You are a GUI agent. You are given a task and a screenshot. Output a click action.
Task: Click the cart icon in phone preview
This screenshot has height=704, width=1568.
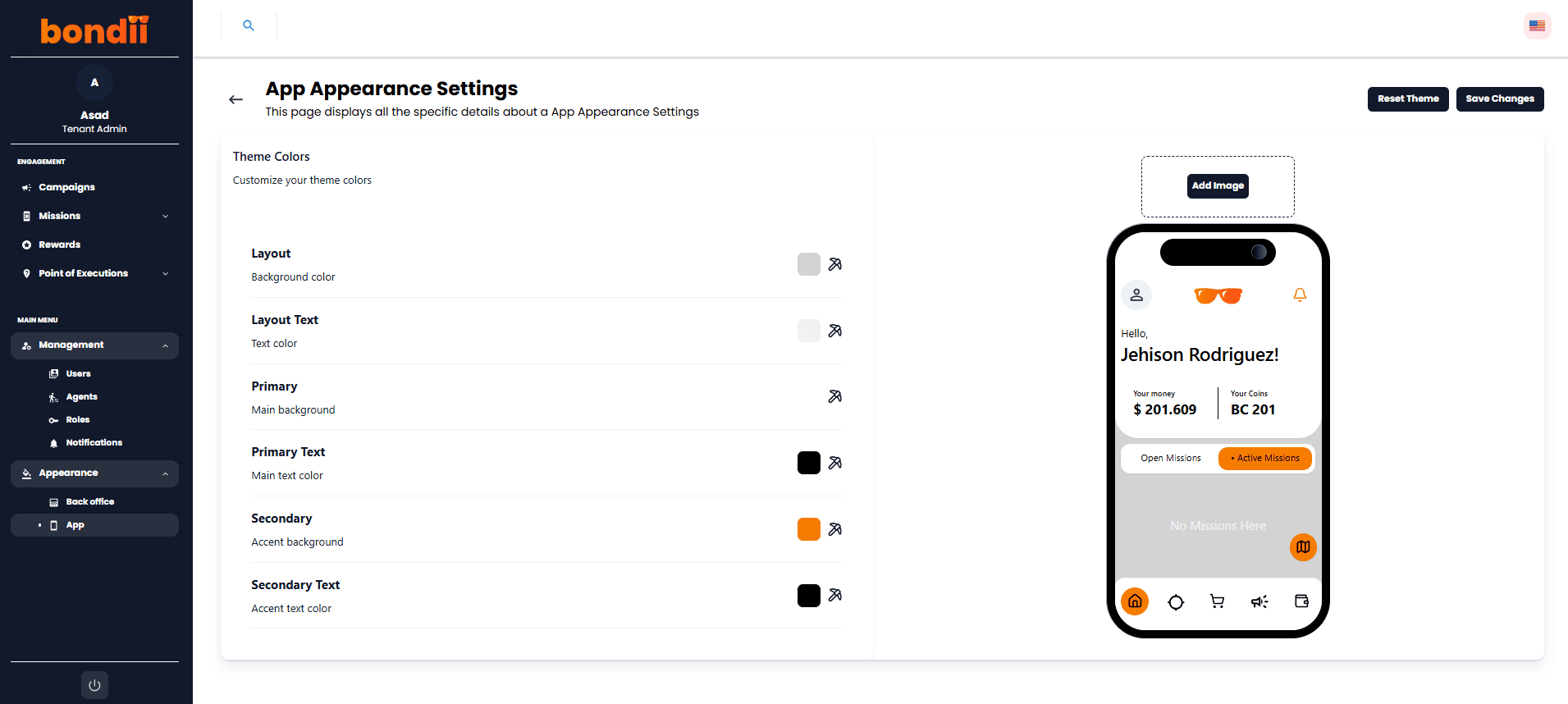(x=1218, y=601)
